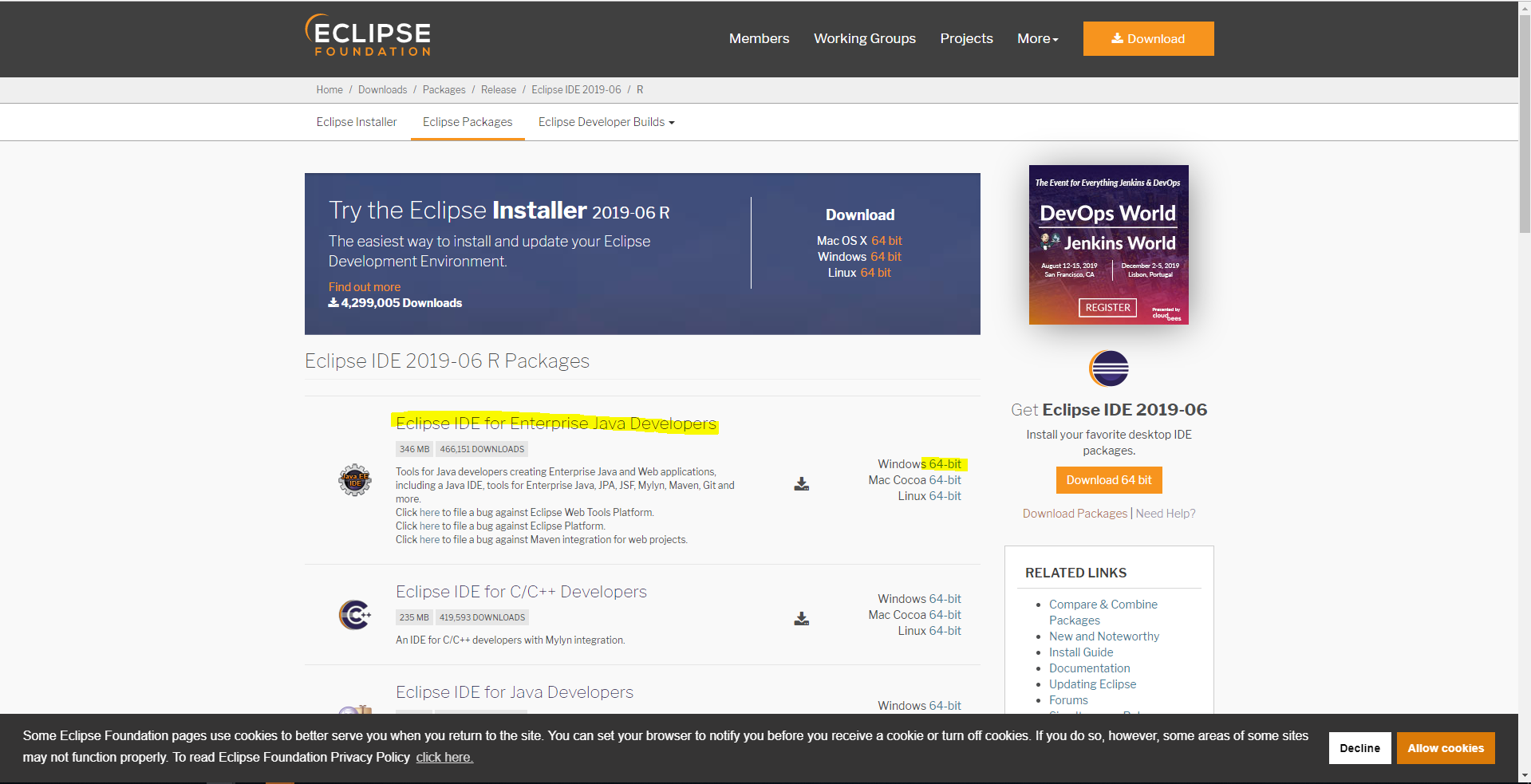Screen dimensions: 1531x784
Task: Download C/C++ Mac Cocoa 64-bit package
Action: tap(945, 615)
